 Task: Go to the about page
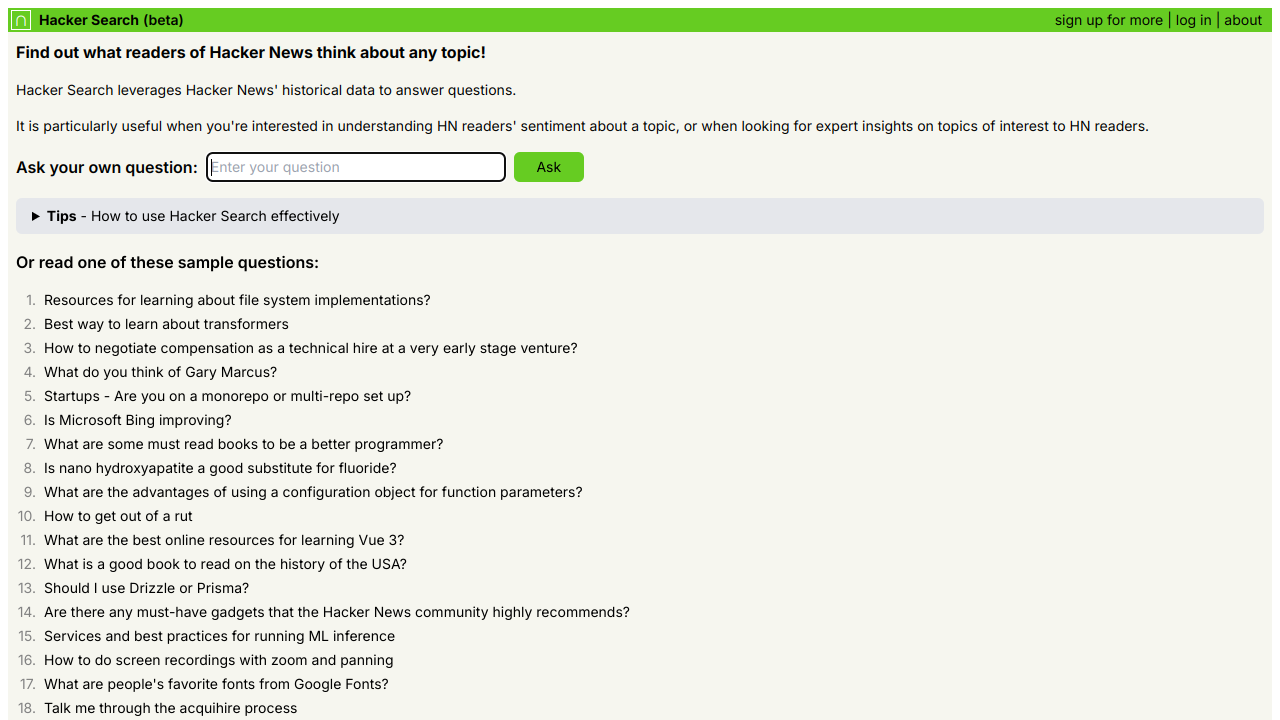(x=1243, y=20)
